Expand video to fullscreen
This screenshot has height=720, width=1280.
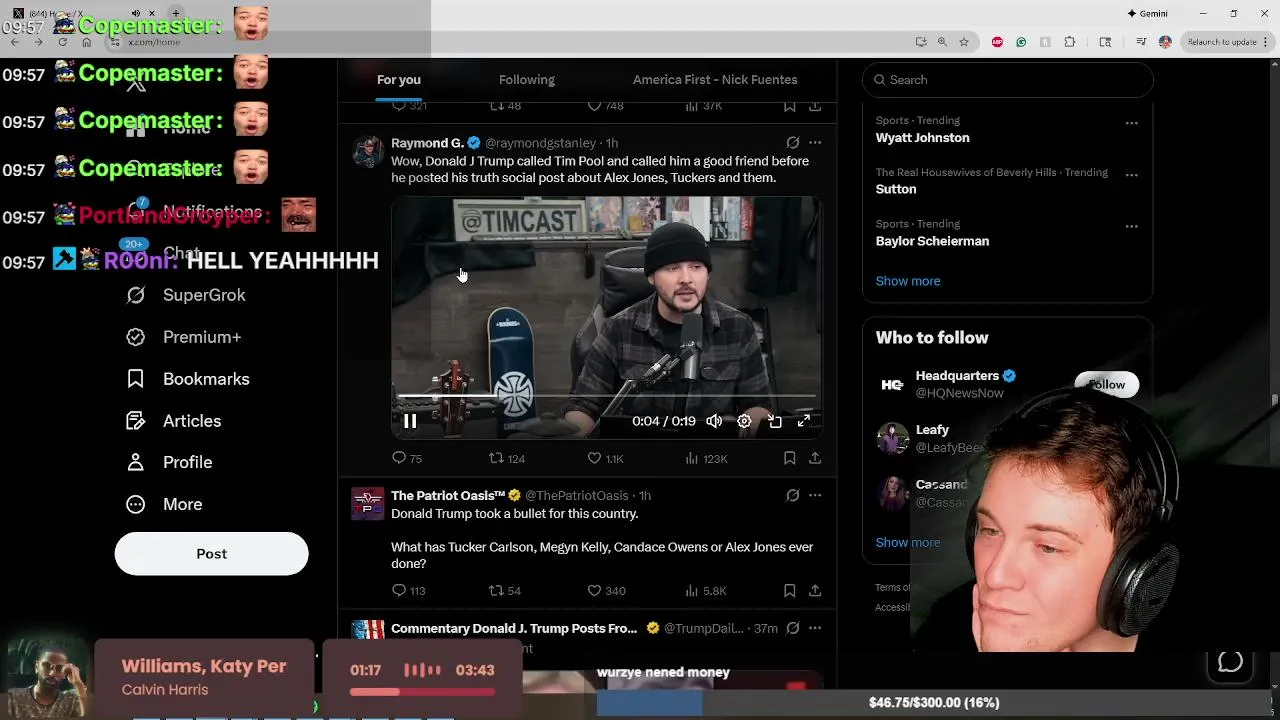tap(804, 421)
